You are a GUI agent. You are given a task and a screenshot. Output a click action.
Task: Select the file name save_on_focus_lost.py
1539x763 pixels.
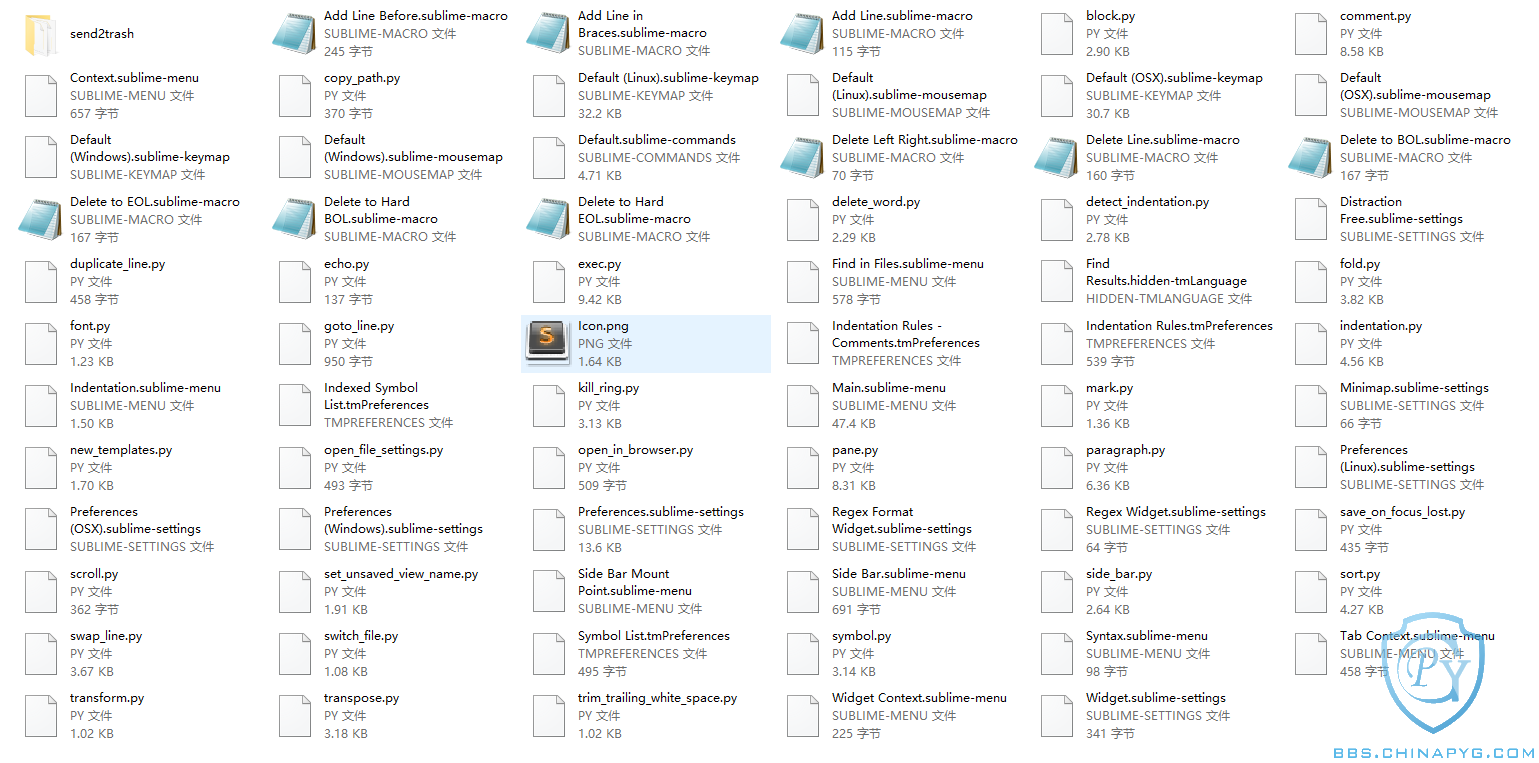(x=1402, y=512)
